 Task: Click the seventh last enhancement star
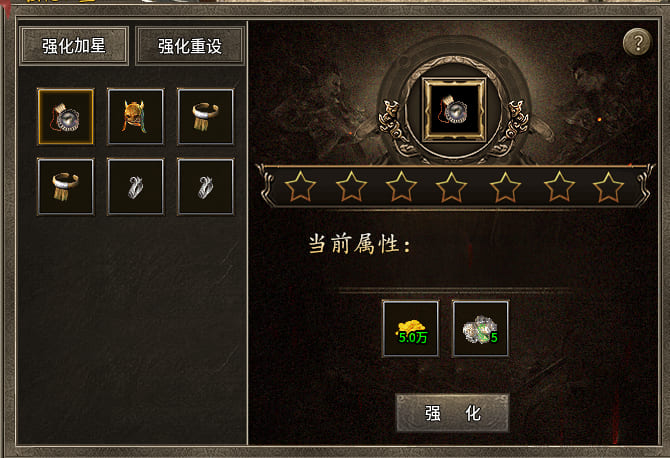[x=608, y=187]
